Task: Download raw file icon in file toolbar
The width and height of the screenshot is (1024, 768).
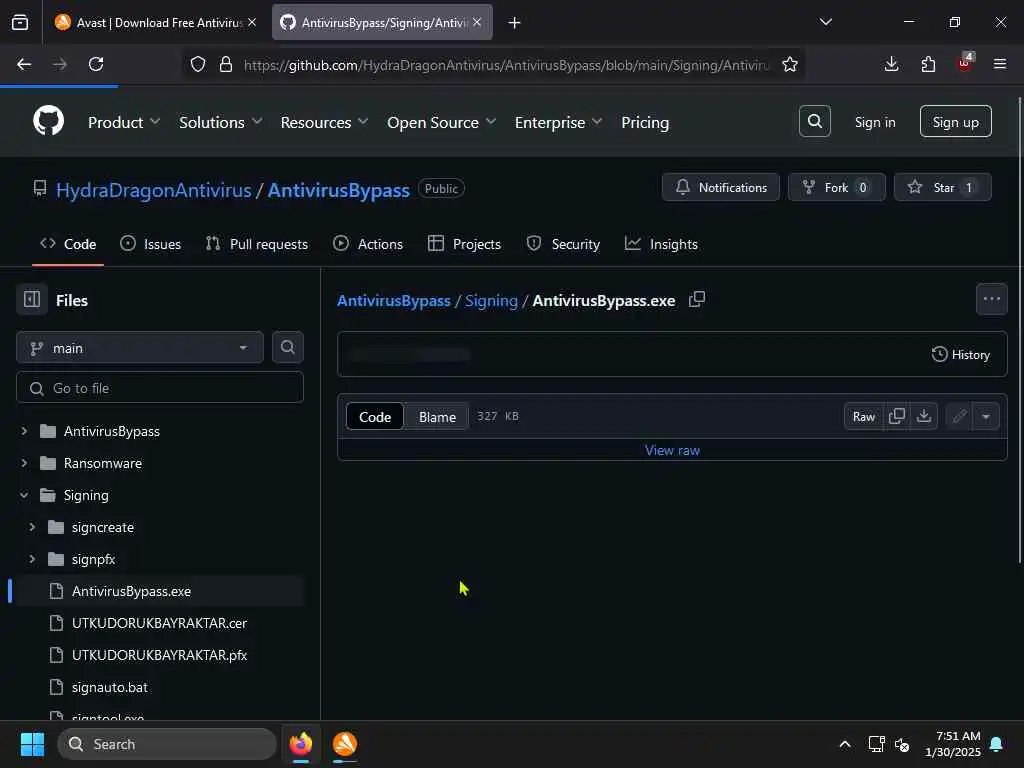Action: coord(923,416)
